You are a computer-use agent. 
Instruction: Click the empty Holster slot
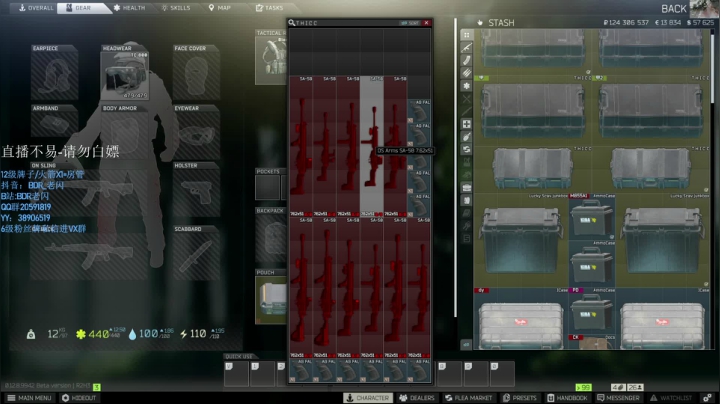click(196, 192)
